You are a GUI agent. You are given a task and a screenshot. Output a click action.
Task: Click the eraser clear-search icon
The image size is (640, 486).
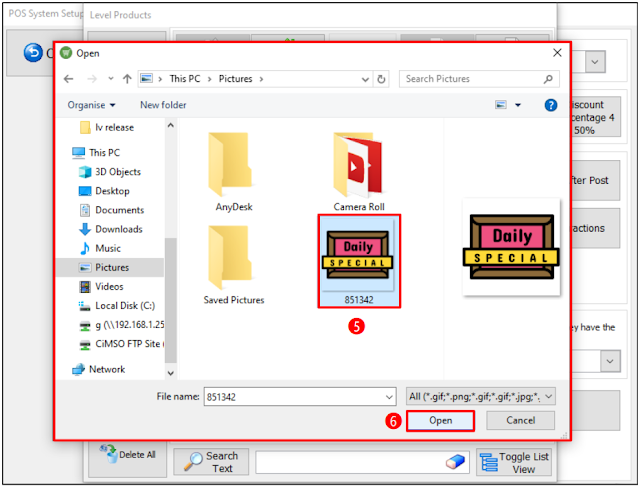455,462
